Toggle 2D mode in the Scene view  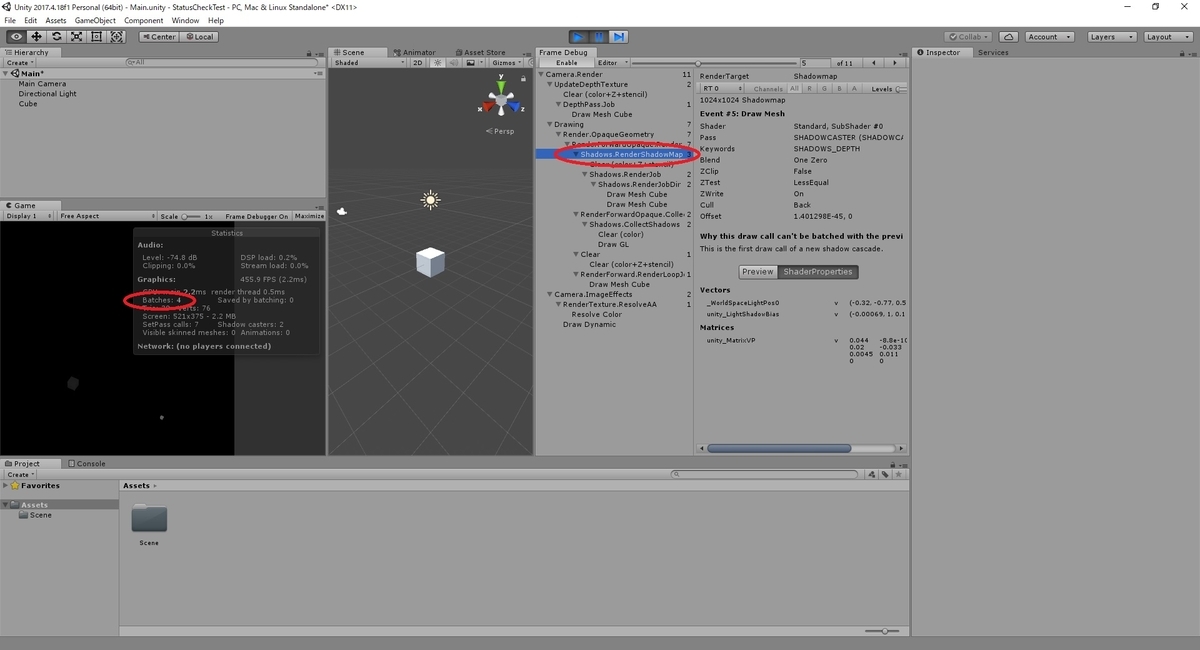click(x=418, y=61)
